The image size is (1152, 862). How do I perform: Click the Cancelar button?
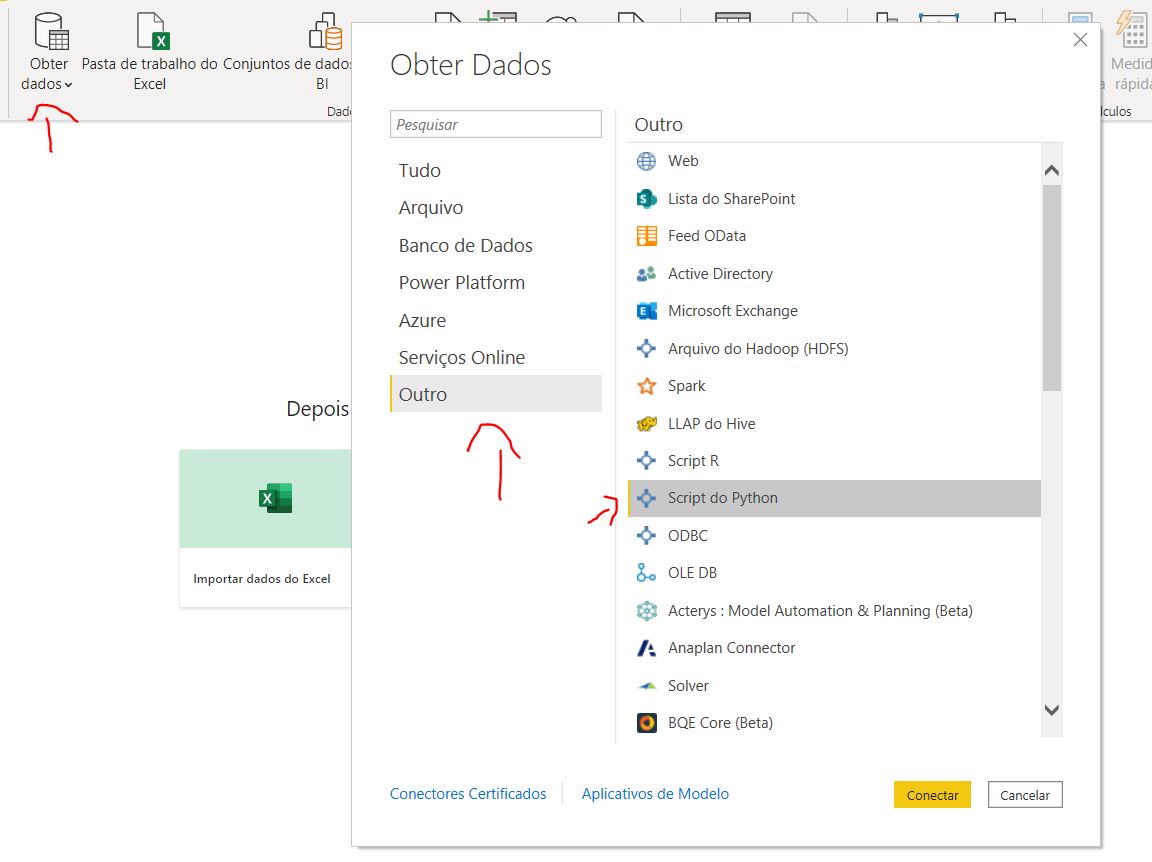1025,795
